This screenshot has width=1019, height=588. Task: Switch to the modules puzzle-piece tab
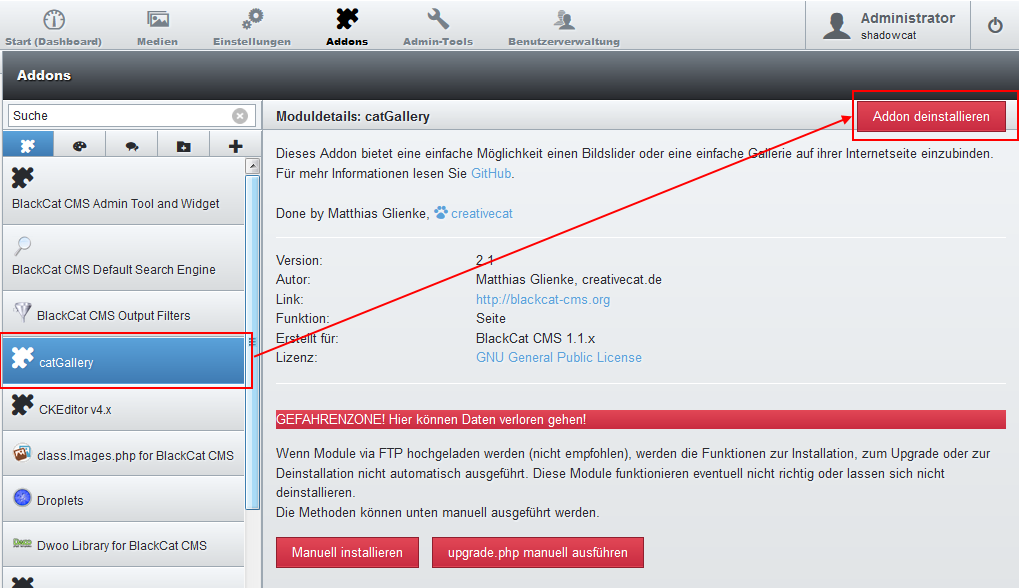click(x=28, y=145)
